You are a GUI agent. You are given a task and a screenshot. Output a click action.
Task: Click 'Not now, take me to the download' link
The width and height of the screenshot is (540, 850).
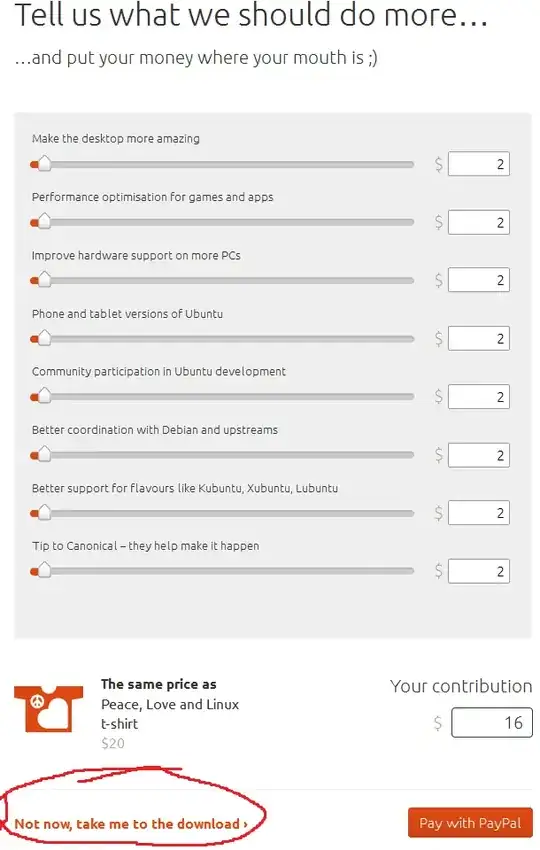click(x=131, y=824)
